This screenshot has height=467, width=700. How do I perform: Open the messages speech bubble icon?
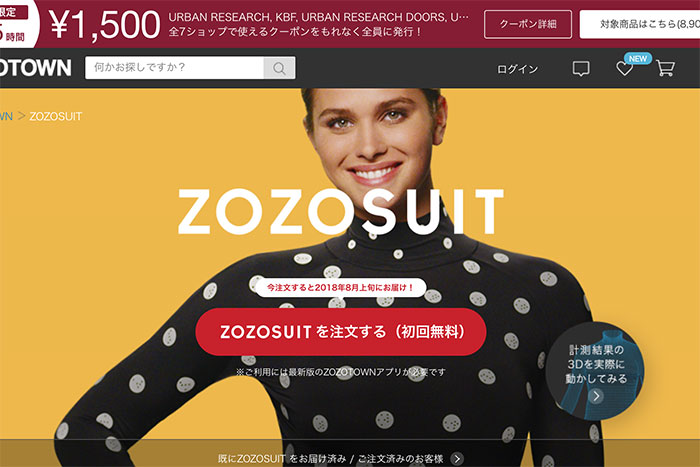[x=581, y=69]
